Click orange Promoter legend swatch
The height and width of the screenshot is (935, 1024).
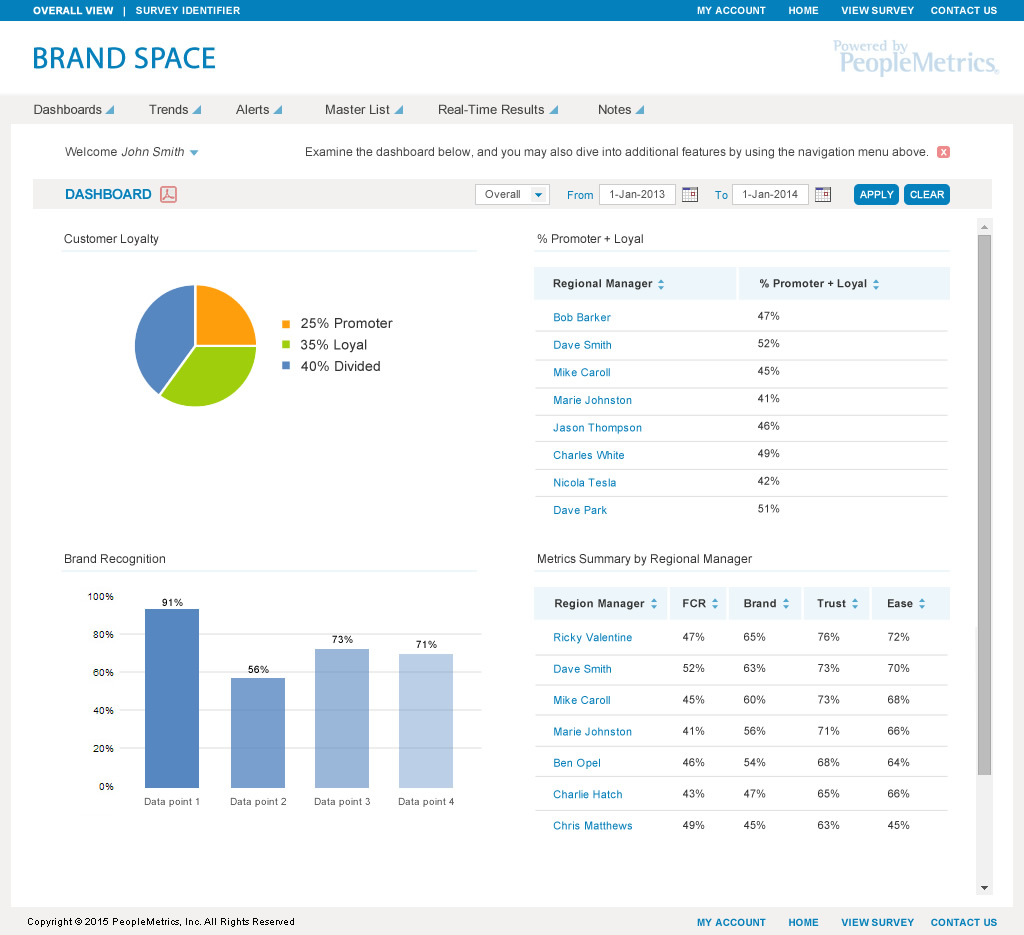point(285,324)
